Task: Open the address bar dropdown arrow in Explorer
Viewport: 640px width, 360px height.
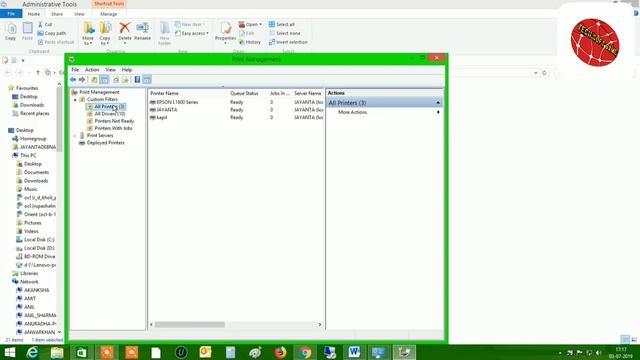Action: [x=536, y=73]
